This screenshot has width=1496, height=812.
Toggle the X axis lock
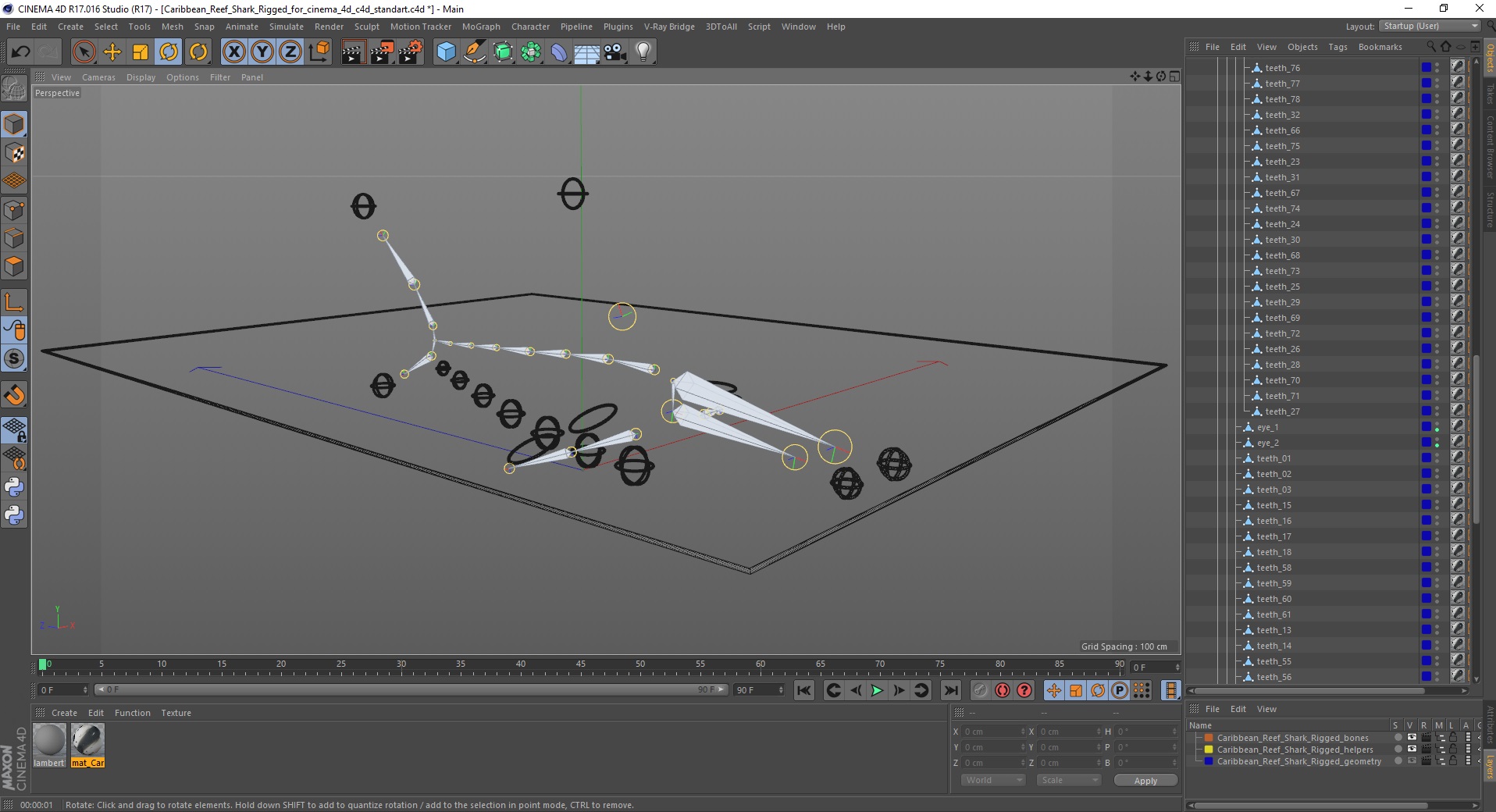233,52
